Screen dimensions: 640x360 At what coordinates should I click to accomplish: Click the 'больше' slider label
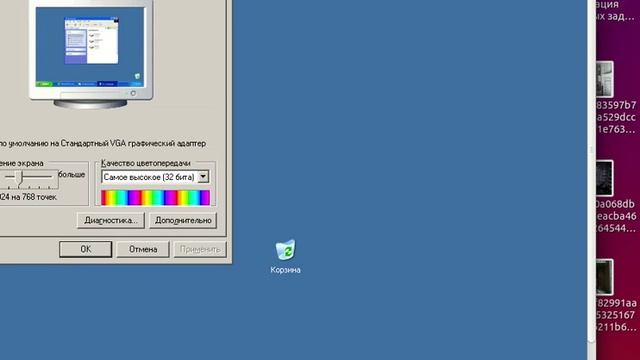[x=72, y=174]
